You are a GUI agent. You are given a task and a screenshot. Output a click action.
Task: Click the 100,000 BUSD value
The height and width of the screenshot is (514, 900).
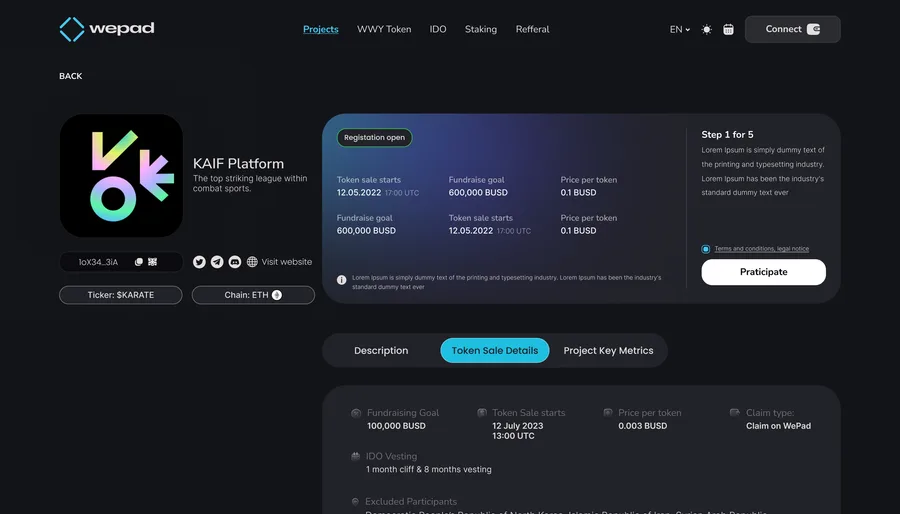[396, 426]
